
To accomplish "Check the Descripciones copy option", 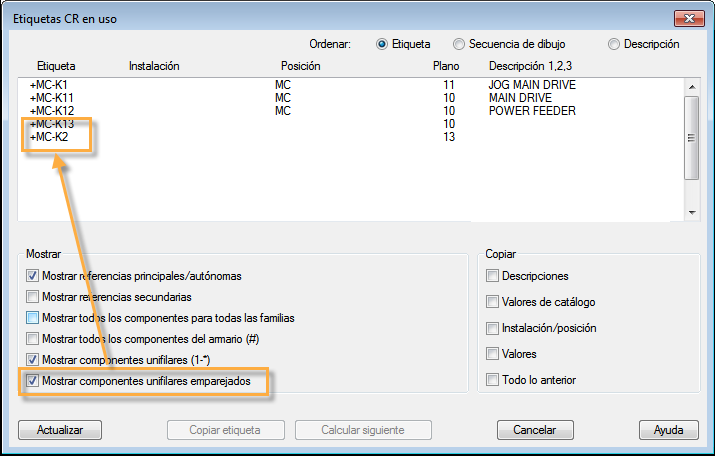I will (x=492, y=276).
